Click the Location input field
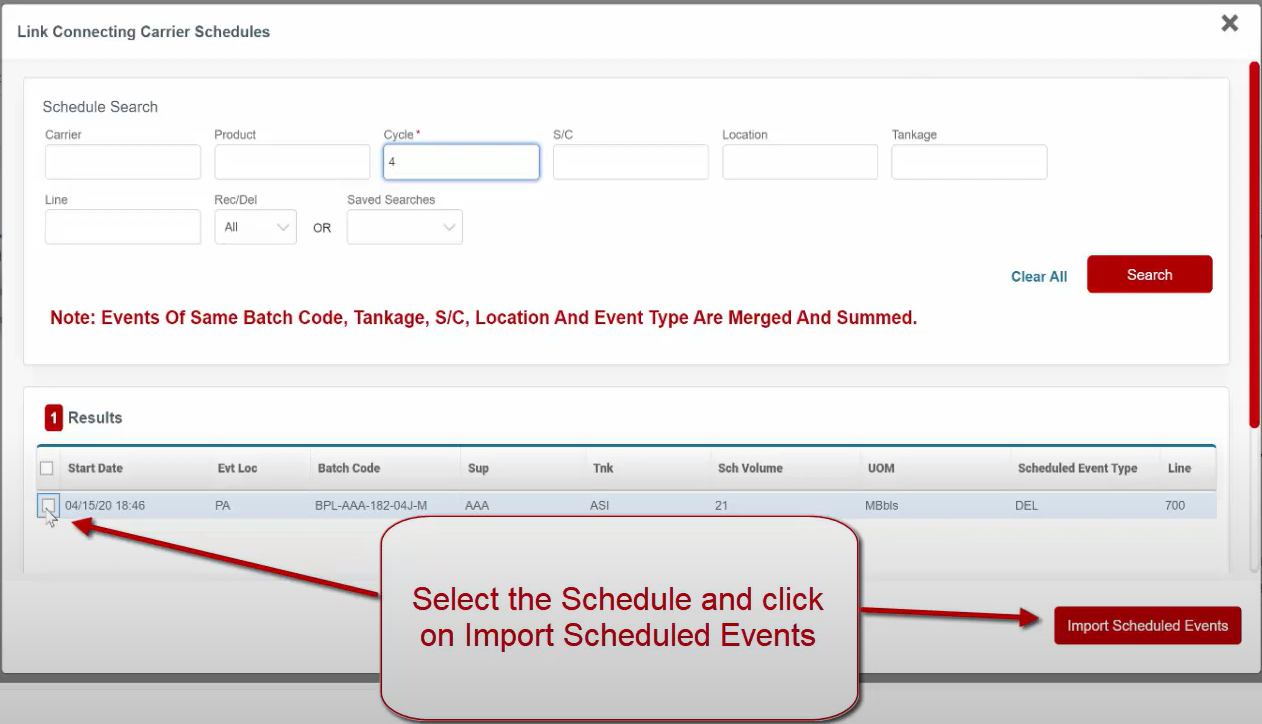The height and width of the screenshot is (724, 1262). coord(800,162)
